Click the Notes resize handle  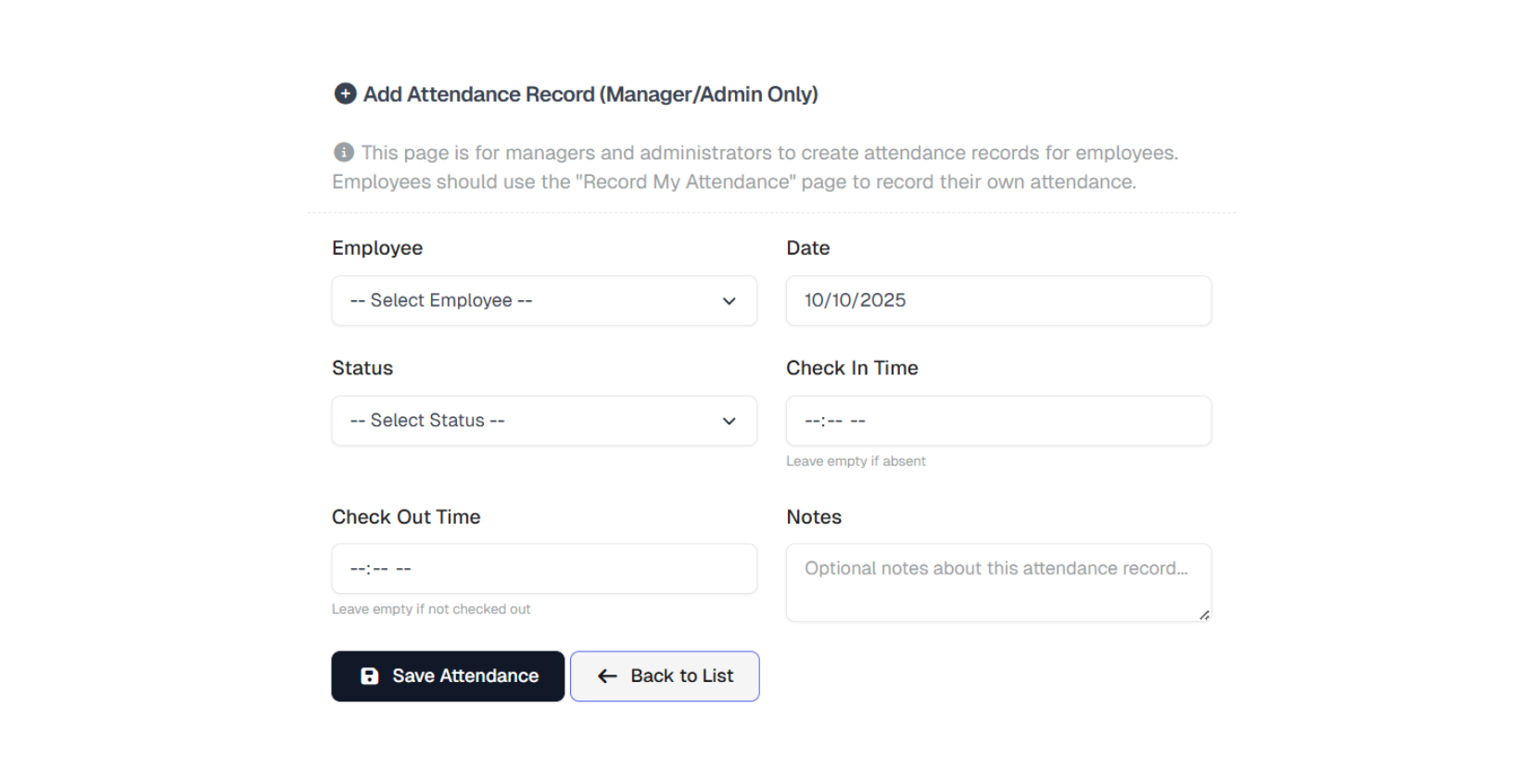click(1205, 613)
